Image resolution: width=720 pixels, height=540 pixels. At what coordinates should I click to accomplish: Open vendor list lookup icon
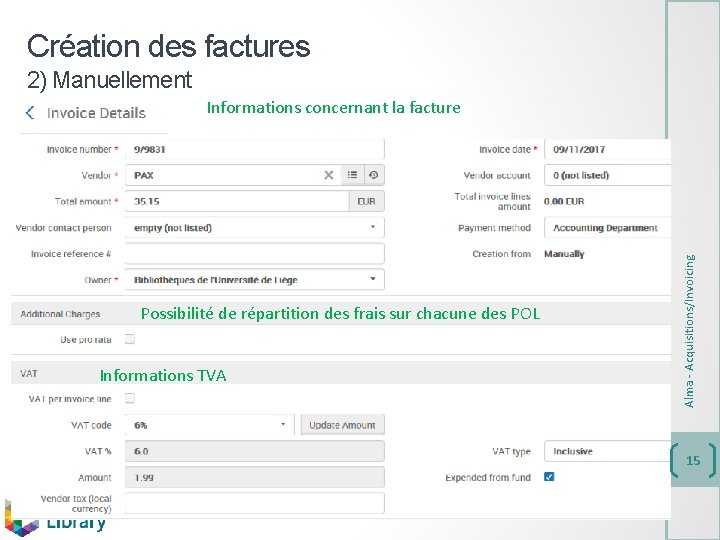pos(353,175)
